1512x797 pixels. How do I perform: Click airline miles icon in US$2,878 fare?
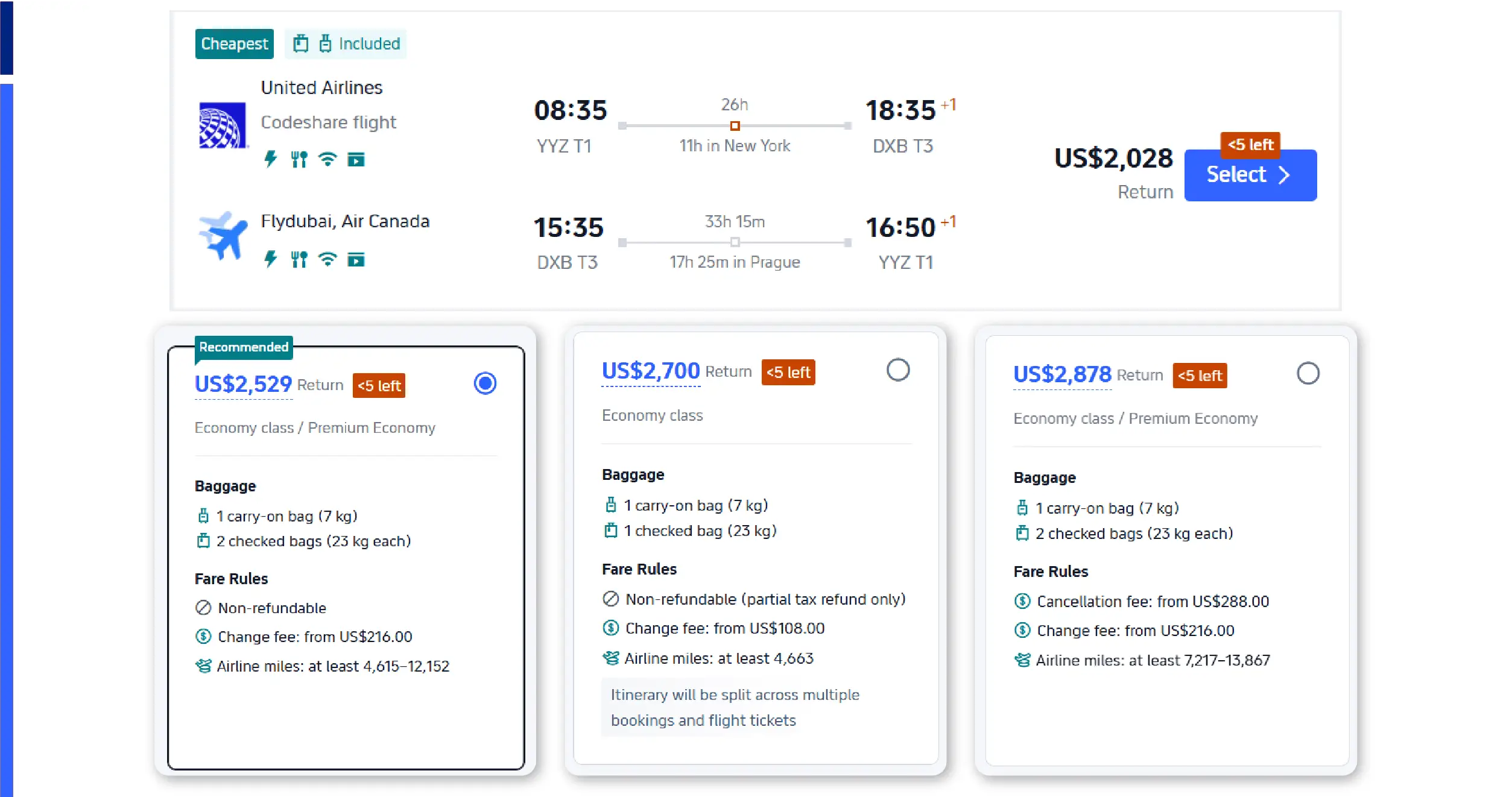1022,660
